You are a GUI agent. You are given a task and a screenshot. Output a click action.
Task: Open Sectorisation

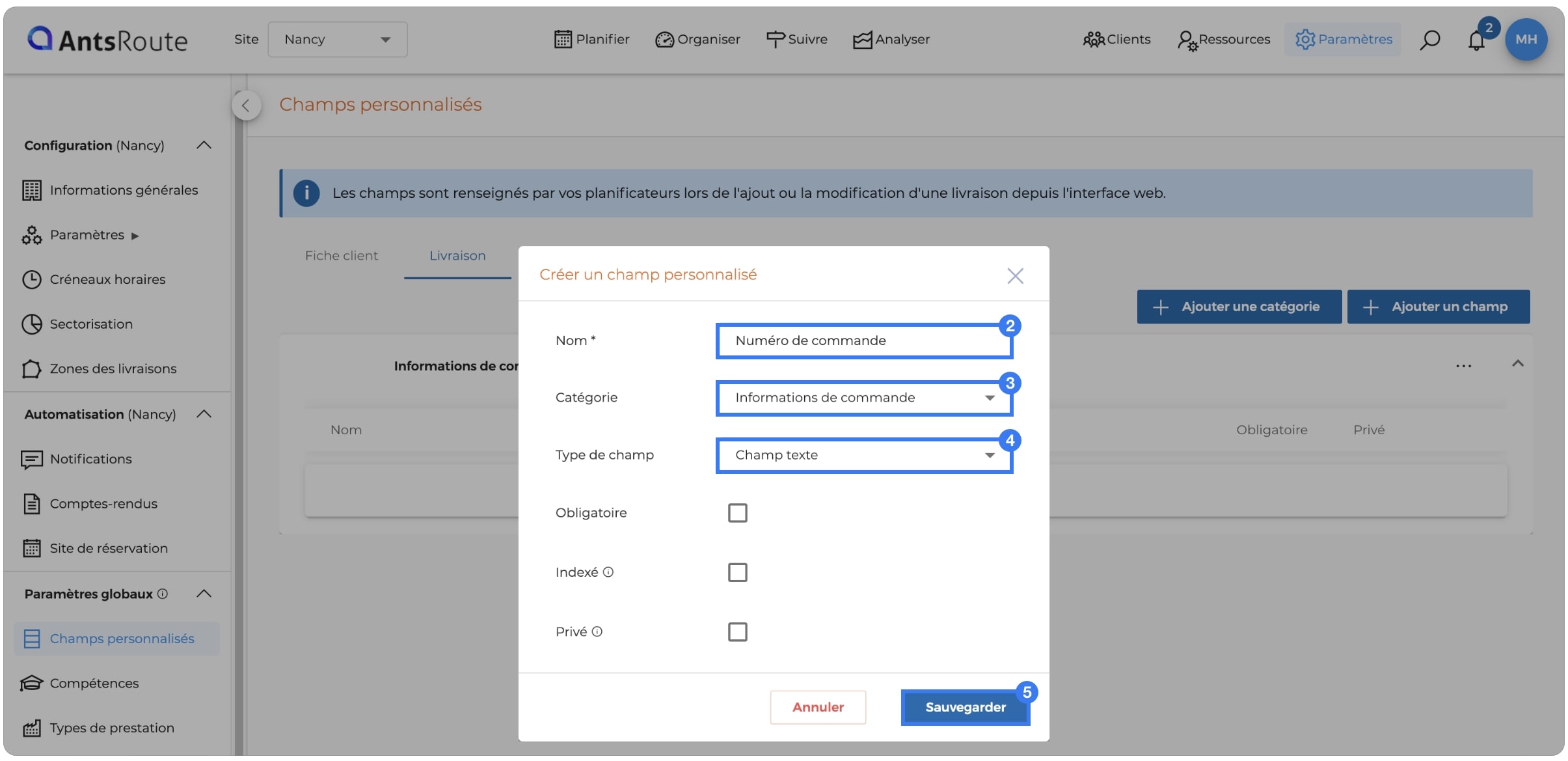point(91,324)
